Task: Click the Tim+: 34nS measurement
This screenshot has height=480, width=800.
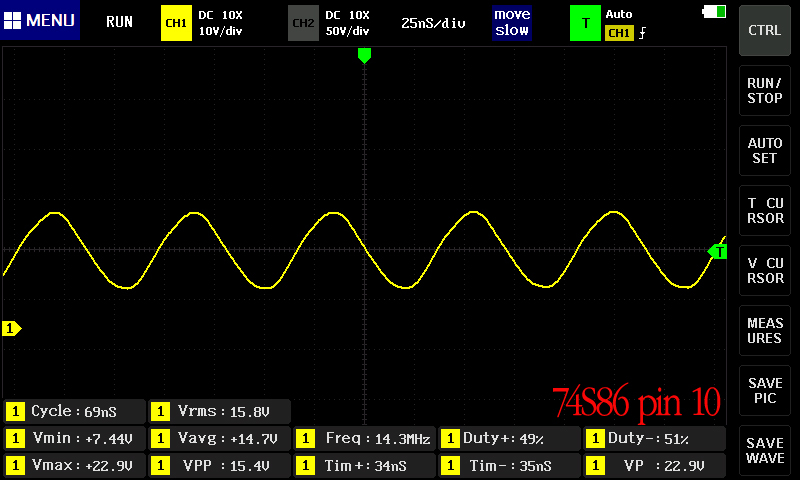Action: pyautogui.click(x=365, y=465)
